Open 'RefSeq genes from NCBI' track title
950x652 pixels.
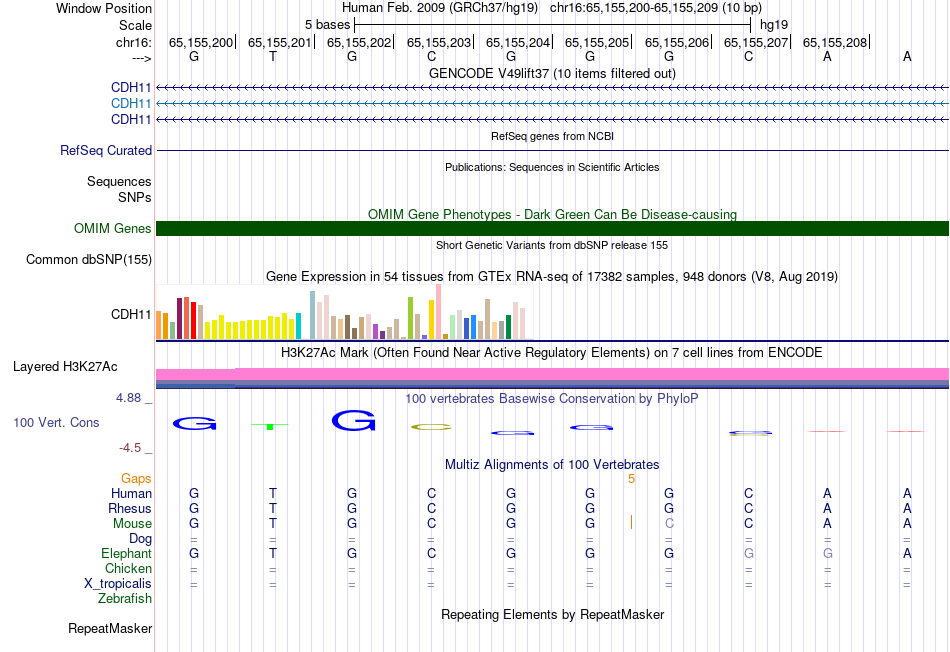(x=552, y=136)
